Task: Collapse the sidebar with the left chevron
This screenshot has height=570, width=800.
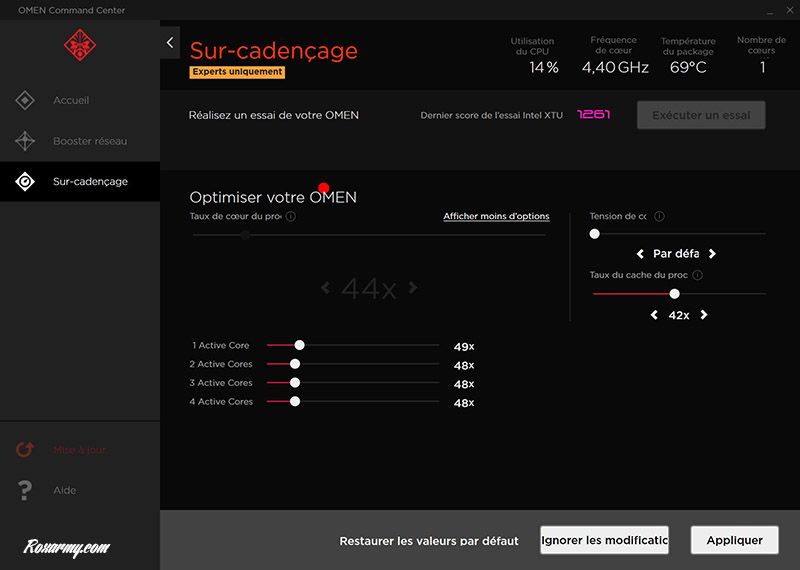Action: tap(170, 43)
